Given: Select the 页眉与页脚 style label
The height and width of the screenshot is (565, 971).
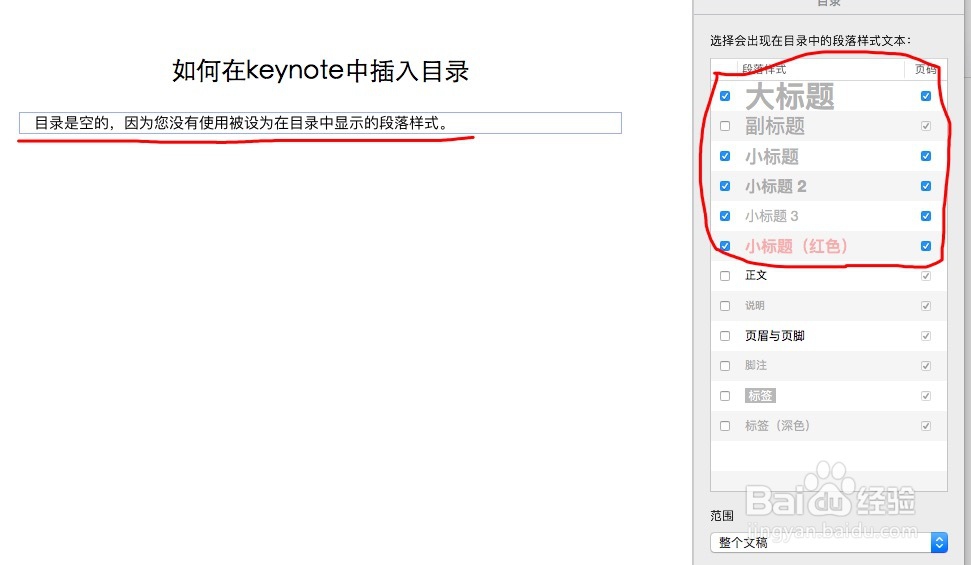Looking at the screenshot, I should [775, 336].
